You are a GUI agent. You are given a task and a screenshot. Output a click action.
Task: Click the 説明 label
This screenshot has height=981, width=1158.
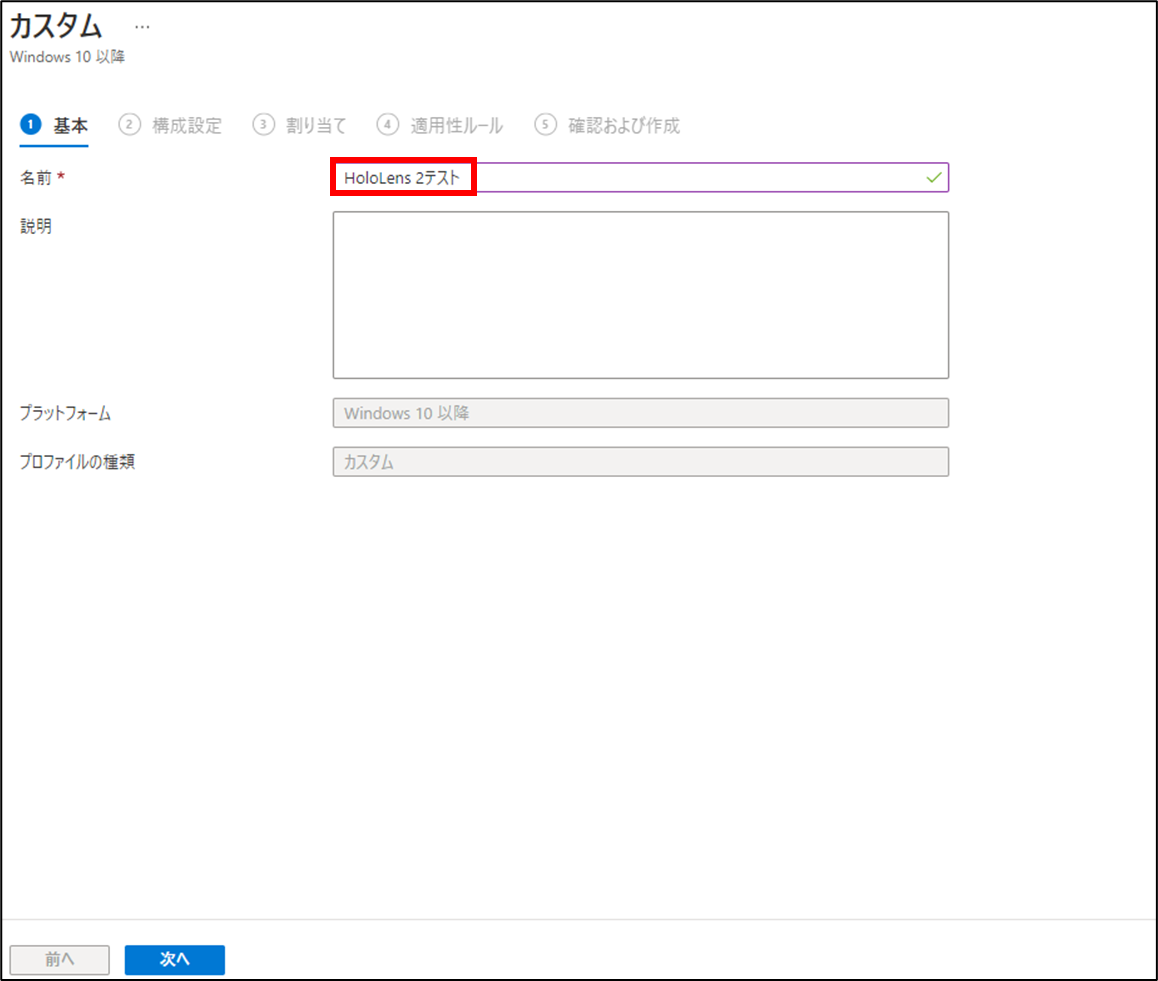point(35,226)
